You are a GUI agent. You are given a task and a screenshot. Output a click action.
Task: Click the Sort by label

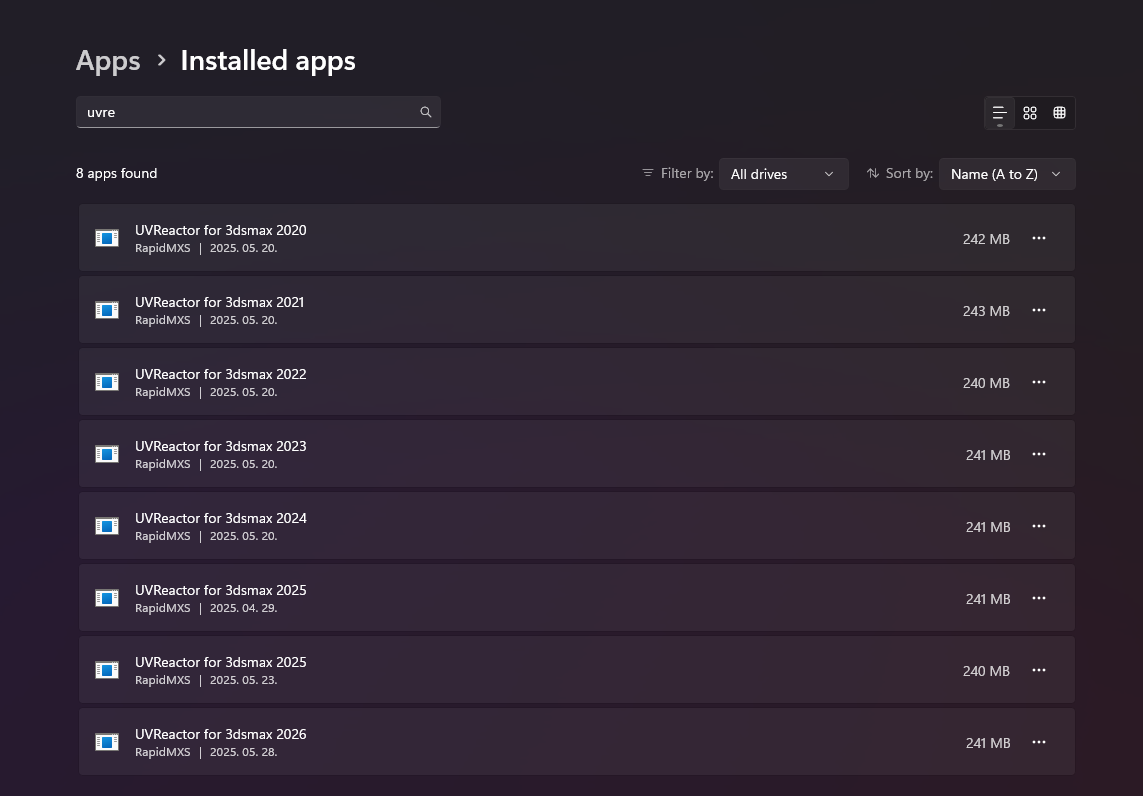[x=909, y=173]
